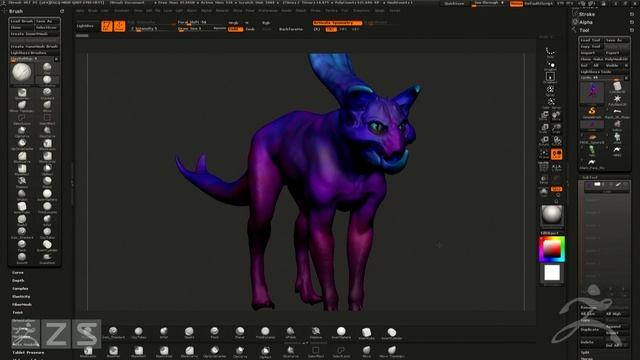Activate the orange Frame view icon
Image resolution: width=640 pixels, height=360 pixels.
click(x=557, y=154)
